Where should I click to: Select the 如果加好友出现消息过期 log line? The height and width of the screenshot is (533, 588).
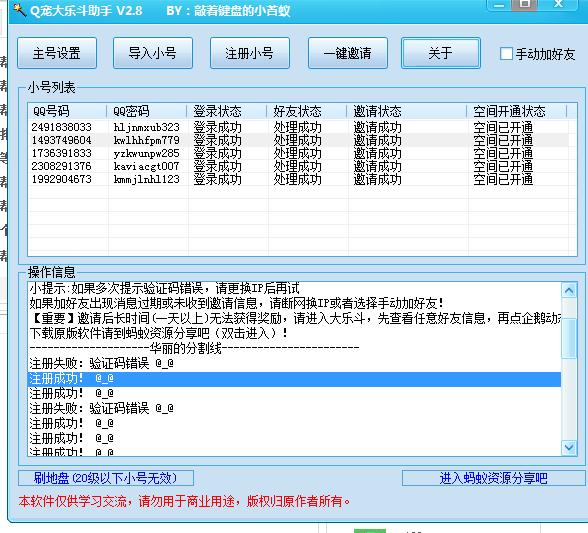[294, 303]
